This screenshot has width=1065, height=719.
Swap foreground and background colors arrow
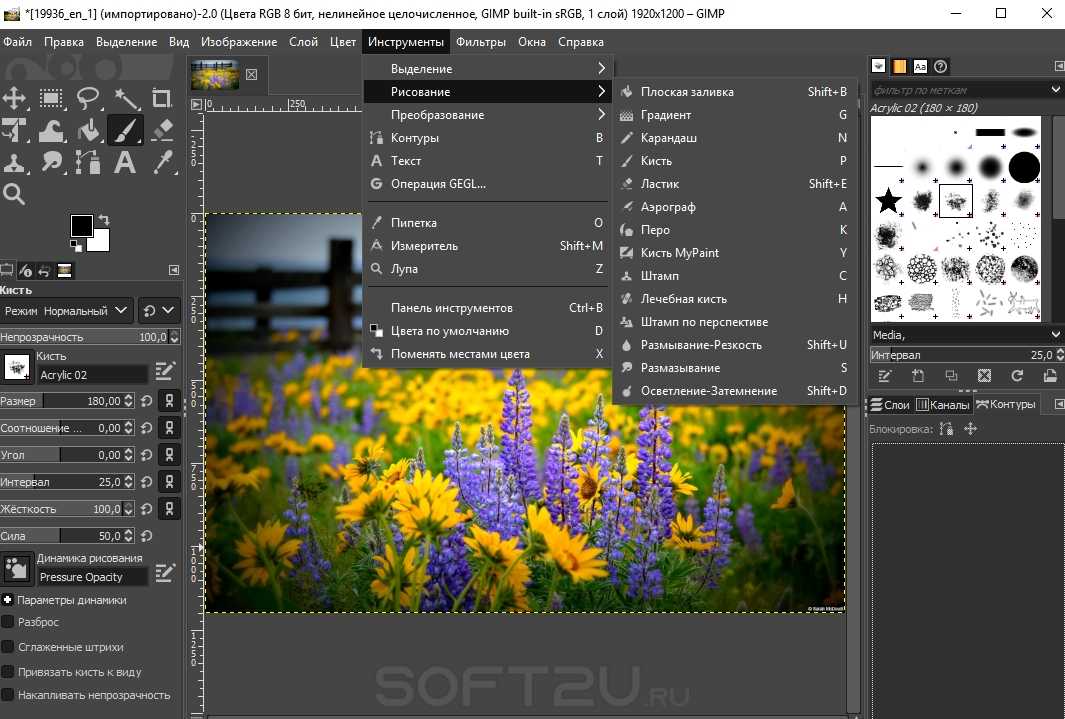coord(104,220)
